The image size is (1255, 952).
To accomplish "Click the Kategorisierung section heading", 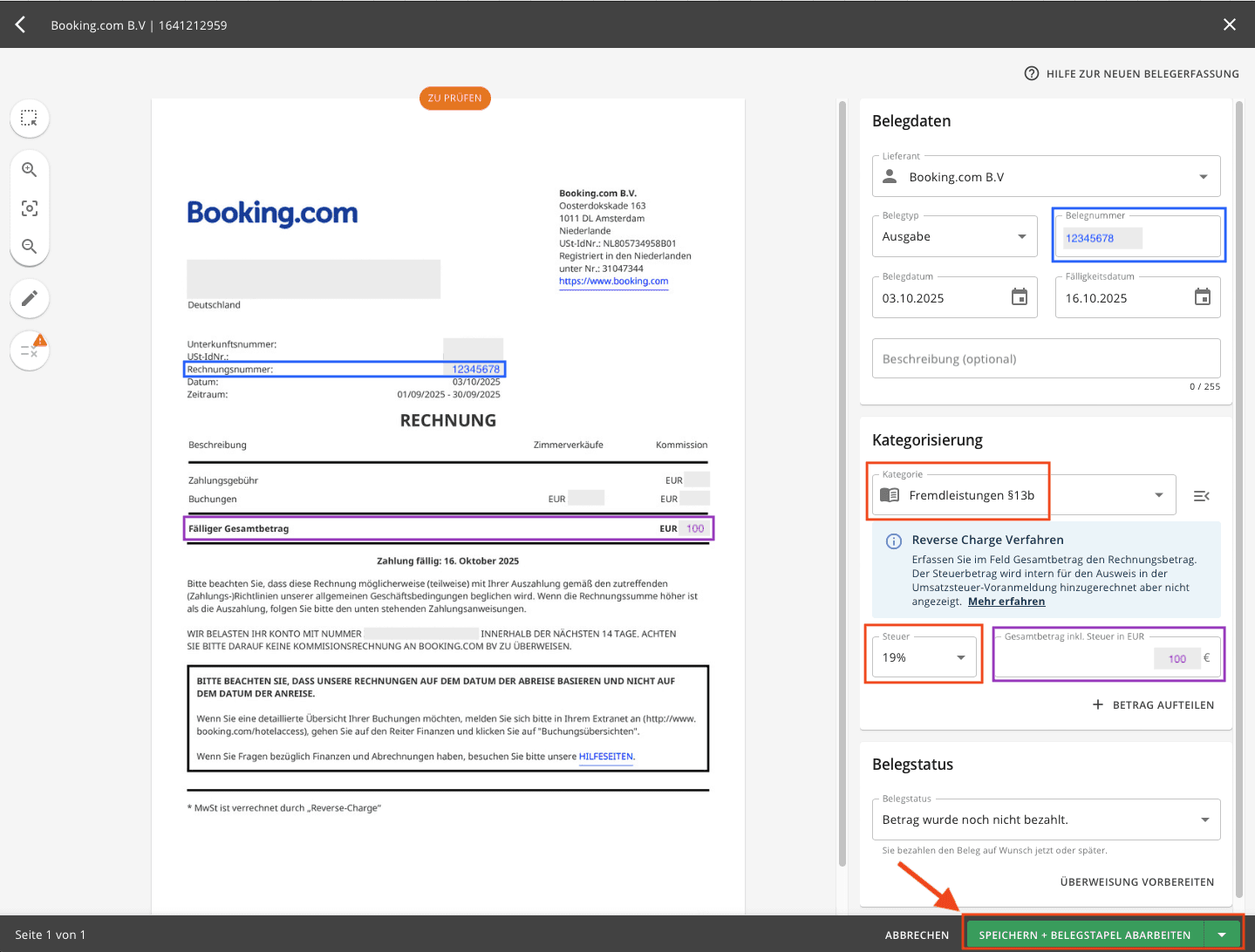I will [927, 440].
